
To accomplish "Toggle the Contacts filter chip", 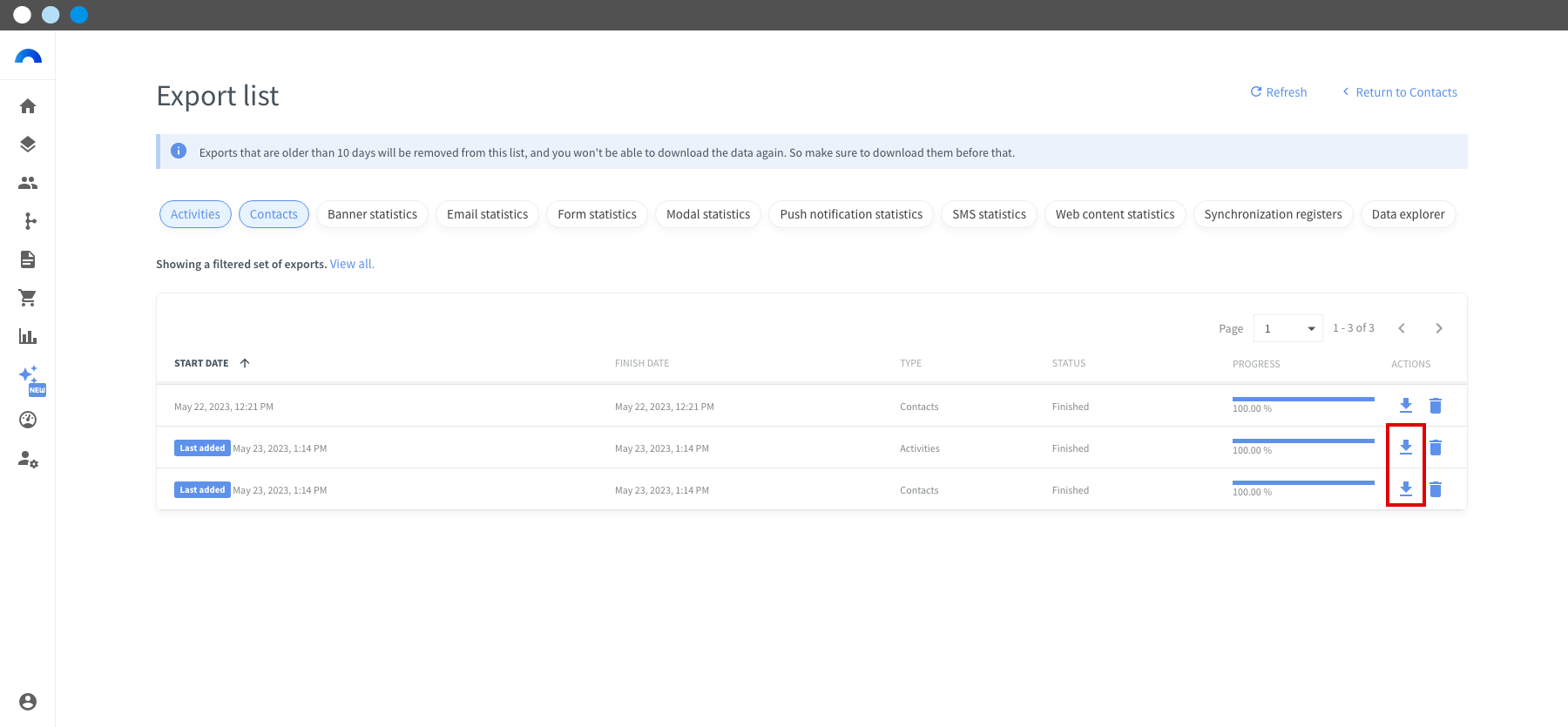I will pyautogui.click(x=274, y=214).
